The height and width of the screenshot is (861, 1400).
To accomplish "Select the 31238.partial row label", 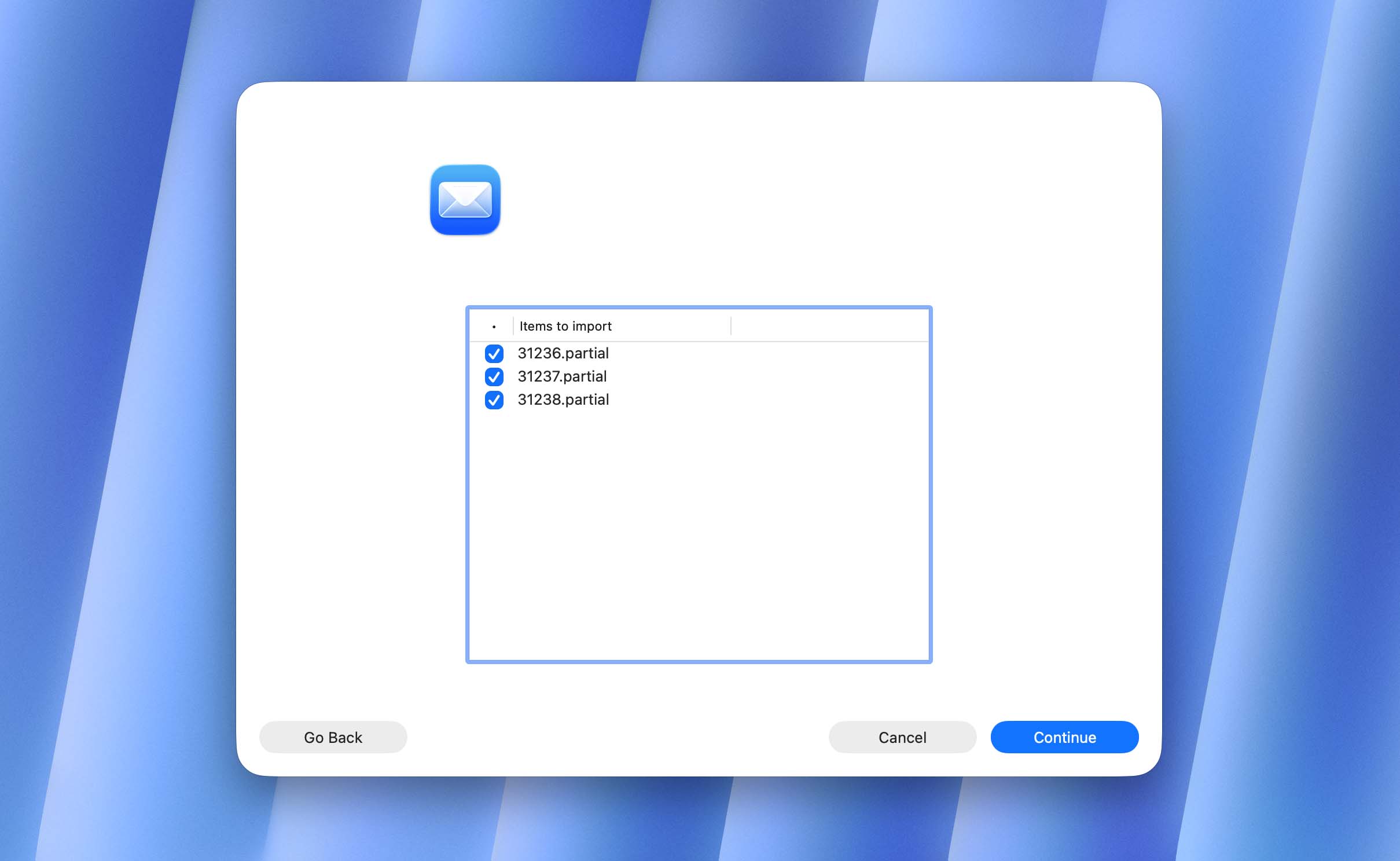I will point(563,400).
